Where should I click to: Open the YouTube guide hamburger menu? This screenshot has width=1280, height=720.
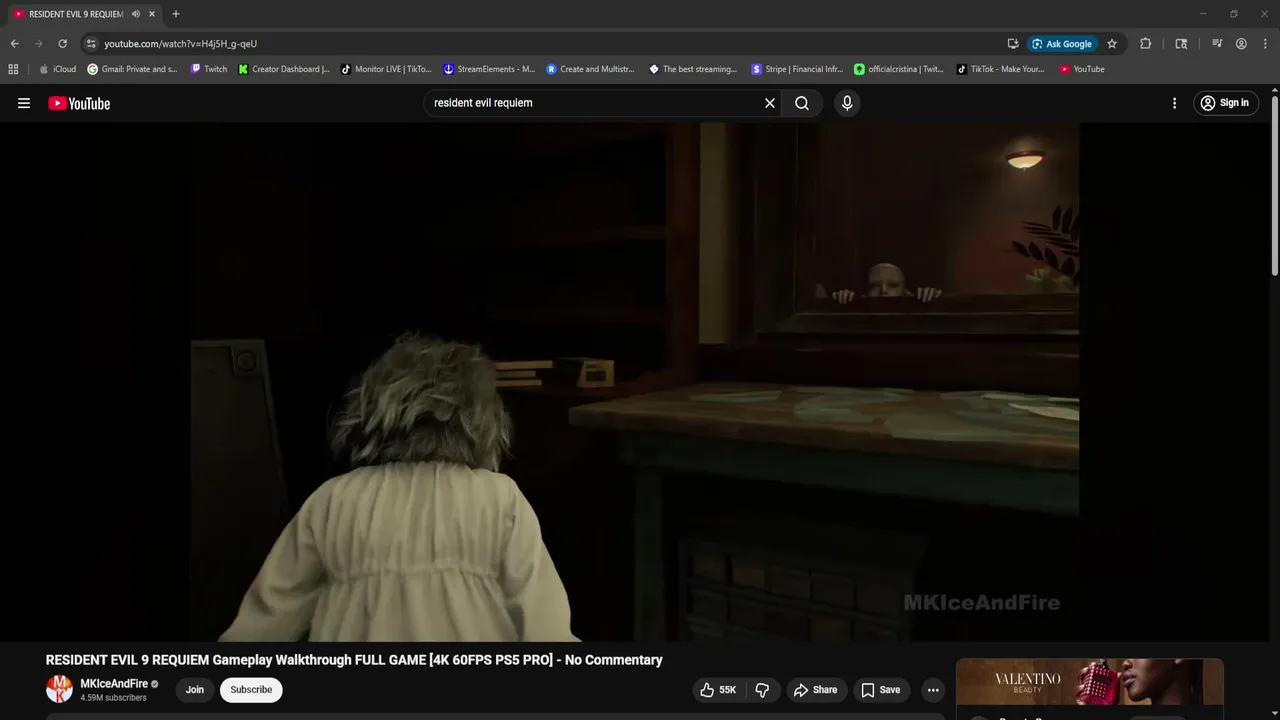point(24,103)
